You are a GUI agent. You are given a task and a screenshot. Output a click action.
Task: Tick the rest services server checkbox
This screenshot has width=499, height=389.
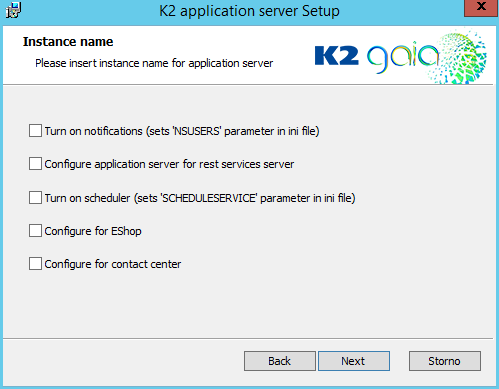35,164
